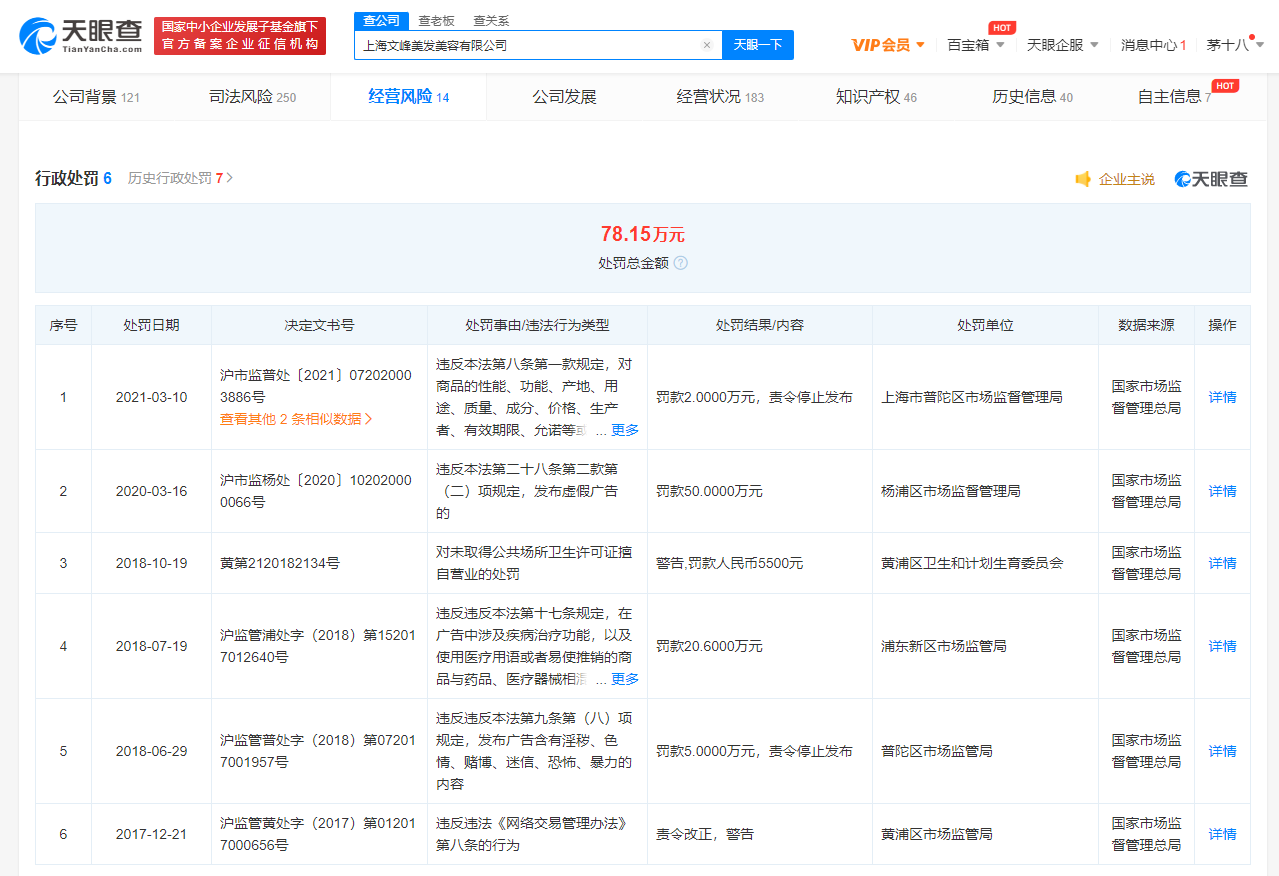
Task: Click the 行政处罚 6 section heading
Action: (73, 178)
